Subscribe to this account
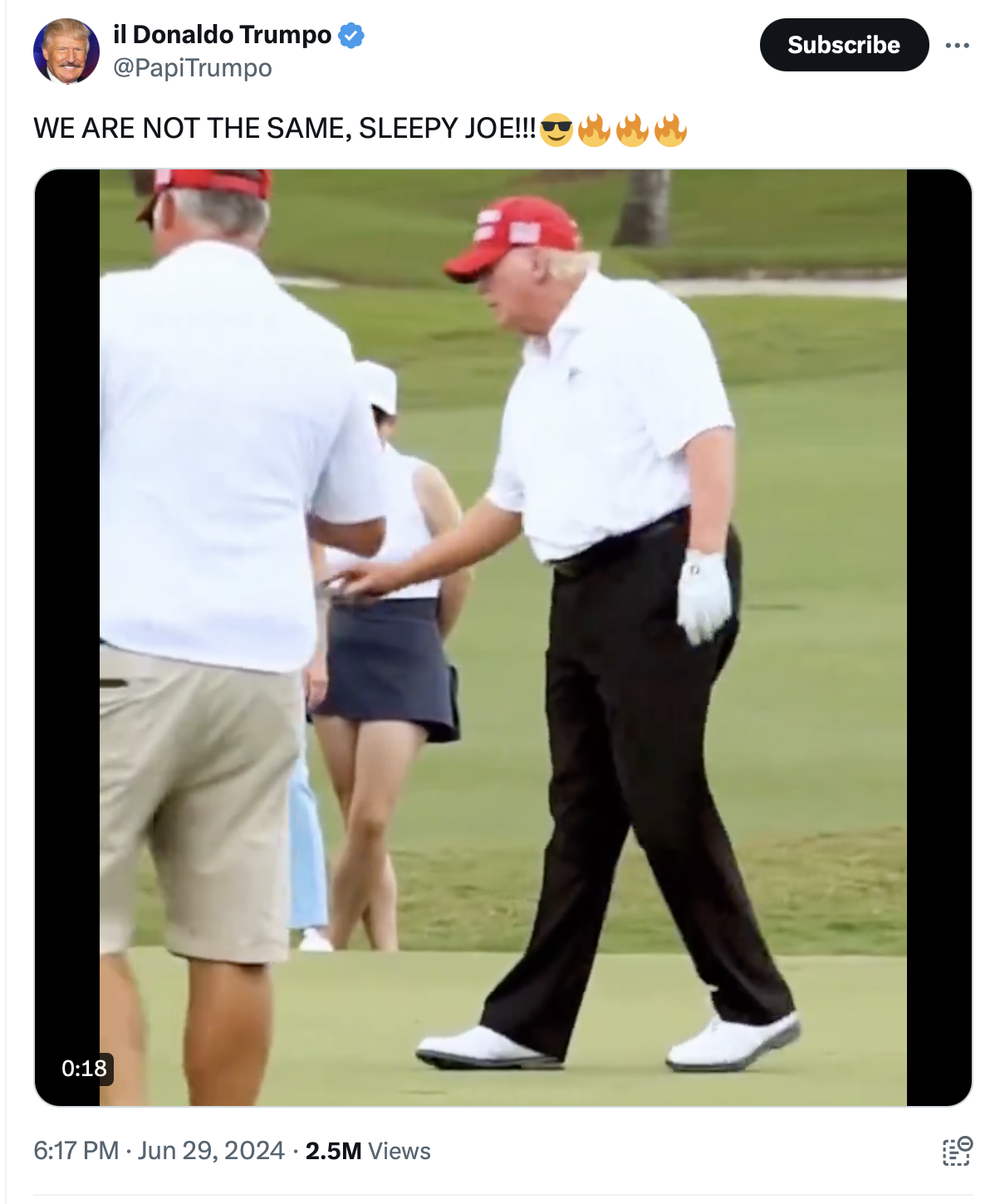Screen dimensions: 1000x1204 844,45
